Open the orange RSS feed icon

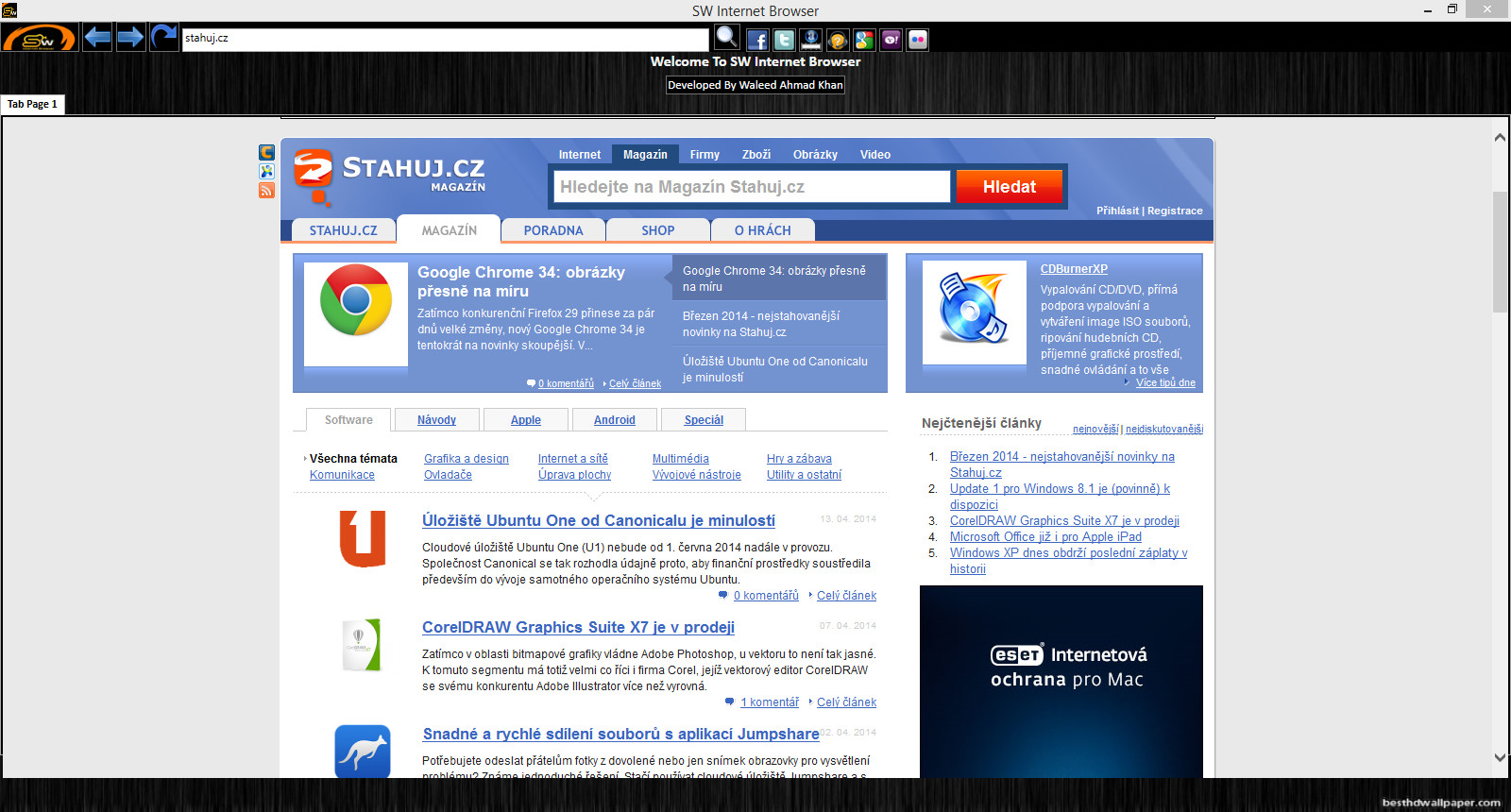[x=266, y=191]
